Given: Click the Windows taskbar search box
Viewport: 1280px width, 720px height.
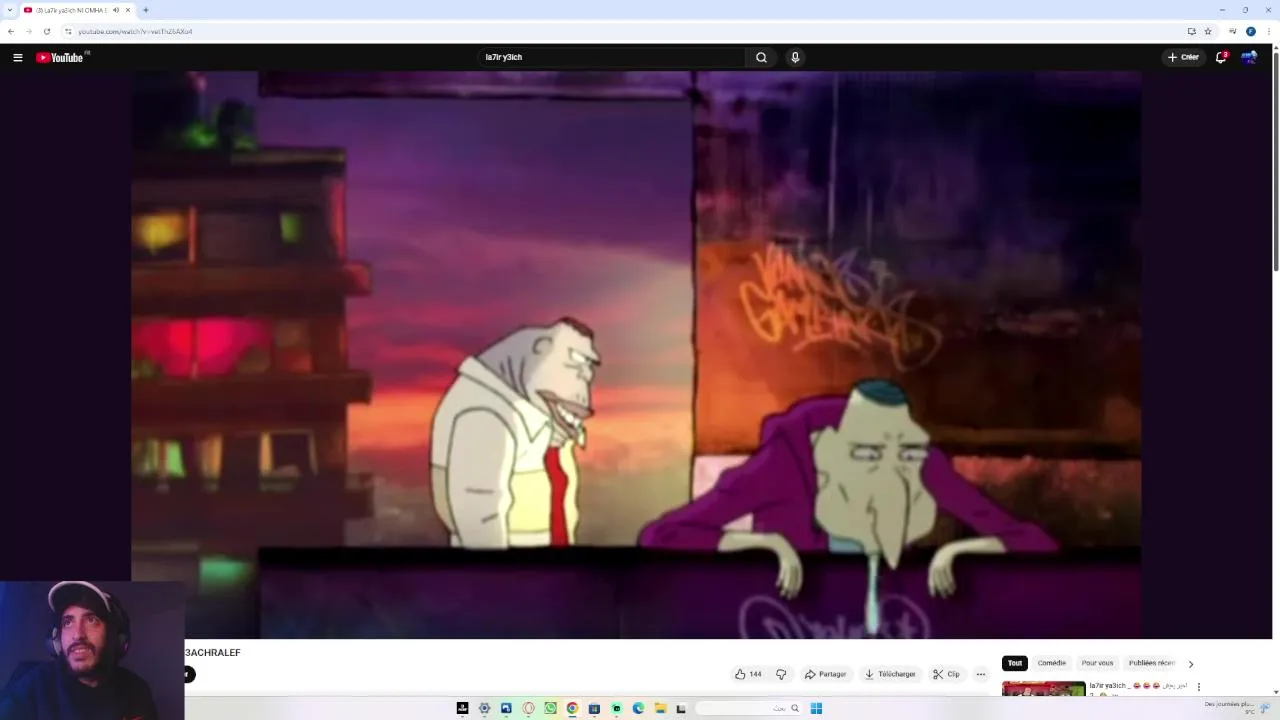Looking at the screenshot, I should [x=749, y=708].
